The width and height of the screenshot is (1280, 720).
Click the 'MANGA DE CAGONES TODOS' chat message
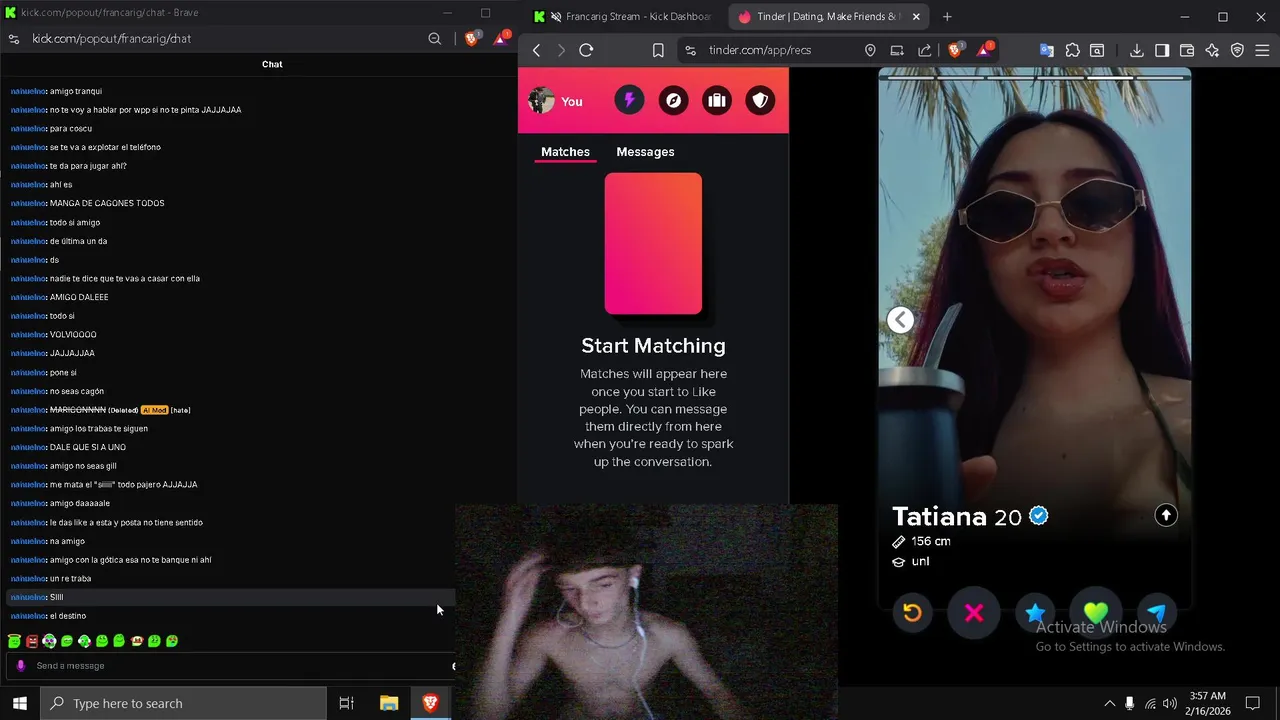107,203
